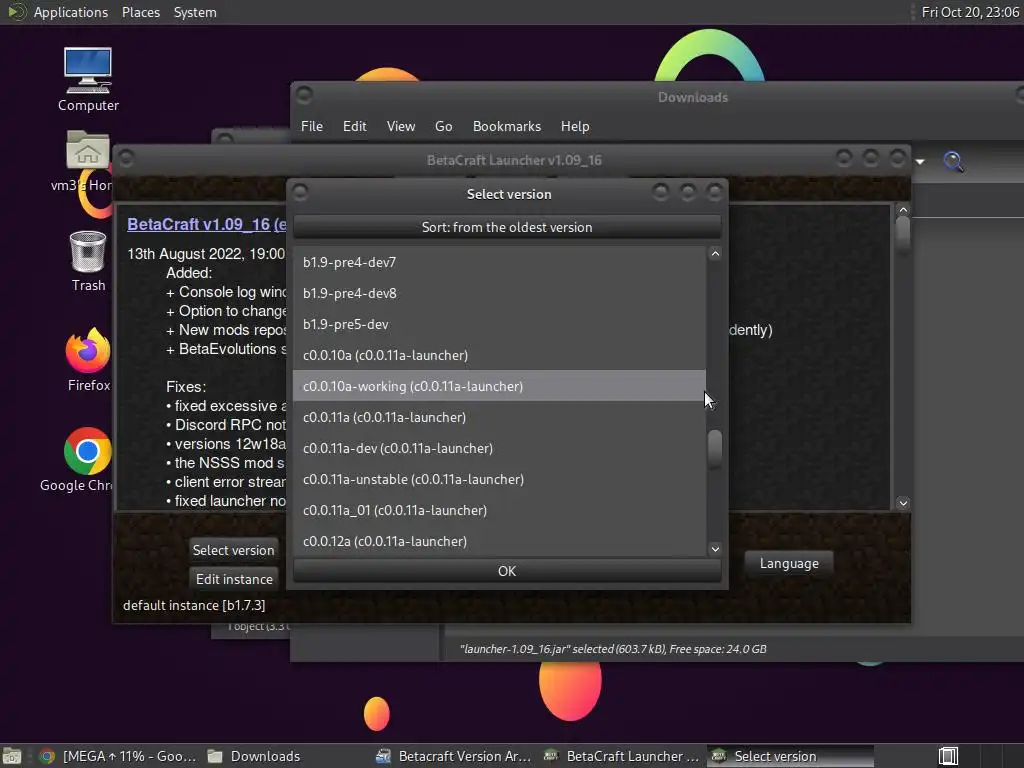Open the File menu in Downloads window
The image size is (1024, 768).
tap(312, 126)
